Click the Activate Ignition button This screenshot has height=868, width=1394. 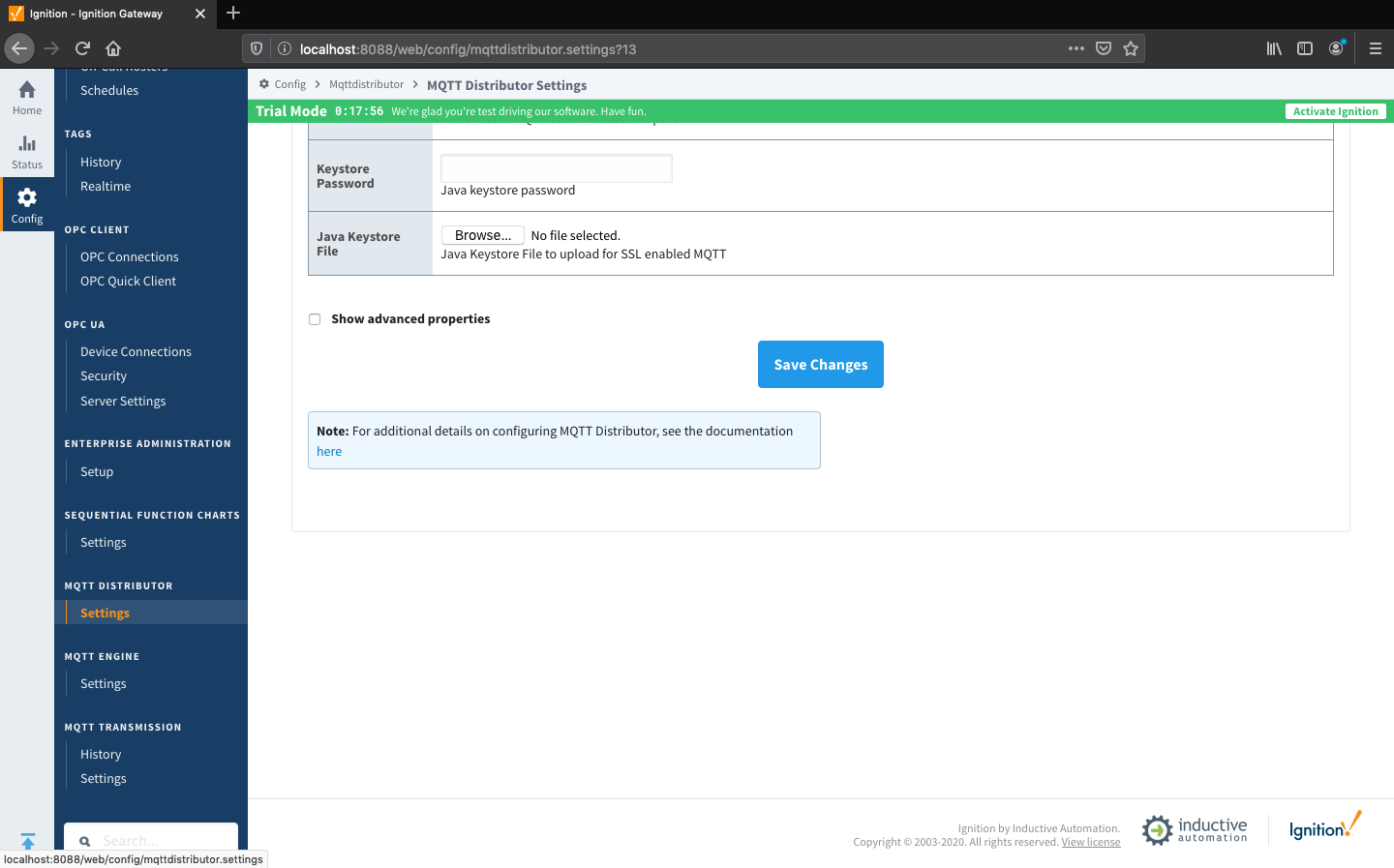point(1336,111)
